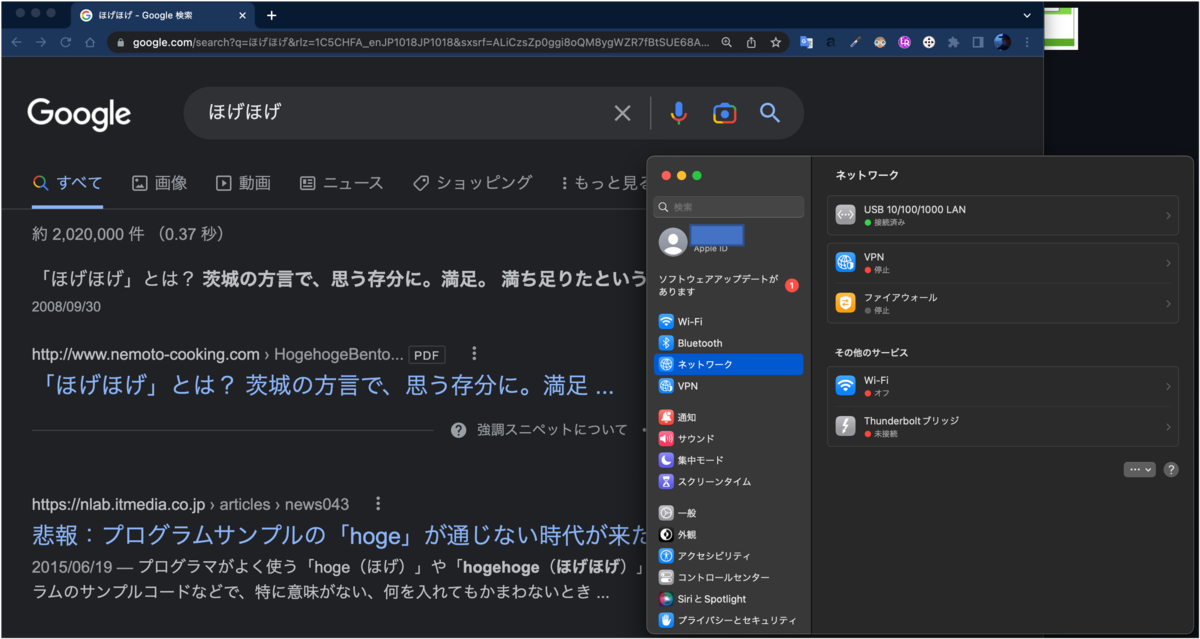Open the Amazon 'a' extension
The image size is (1200, 639).
pyautogui.click(x=830, y=42)
